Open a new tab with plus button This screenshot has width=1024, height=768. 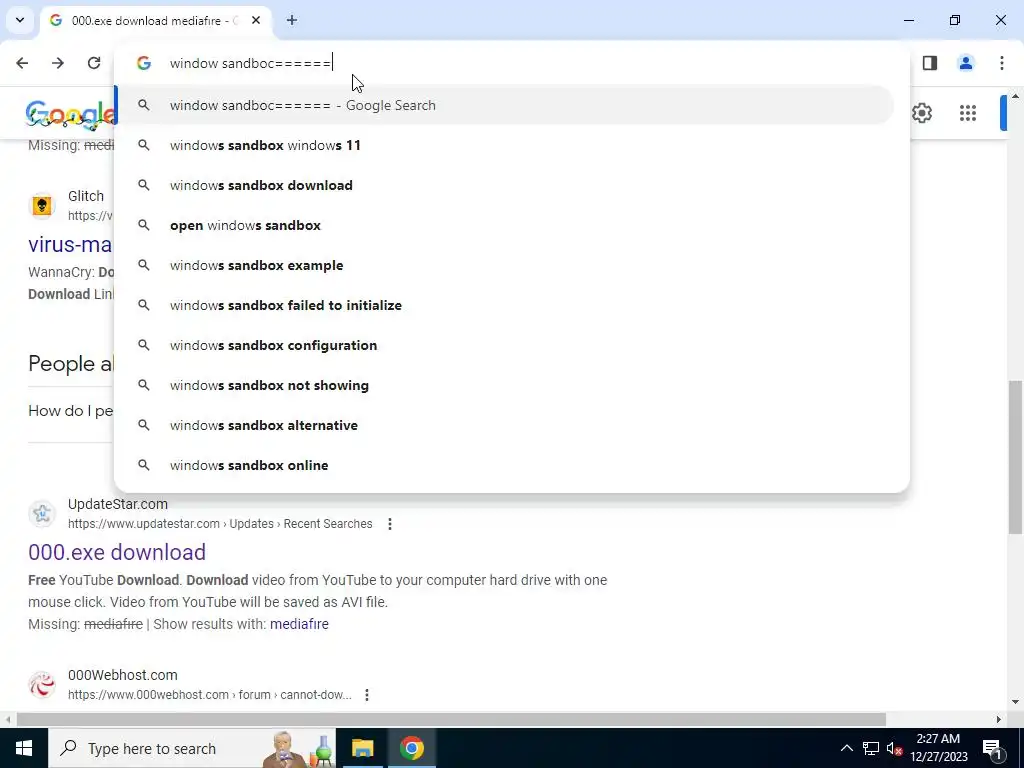point(291,20)
